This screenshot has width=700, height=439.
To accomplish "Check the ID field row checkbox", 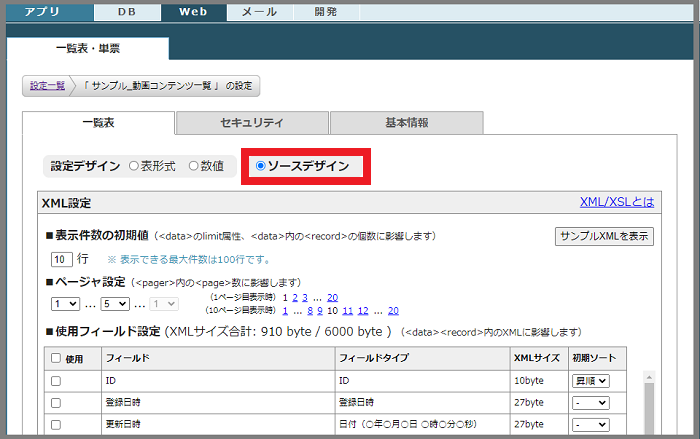I will point(56,381).
